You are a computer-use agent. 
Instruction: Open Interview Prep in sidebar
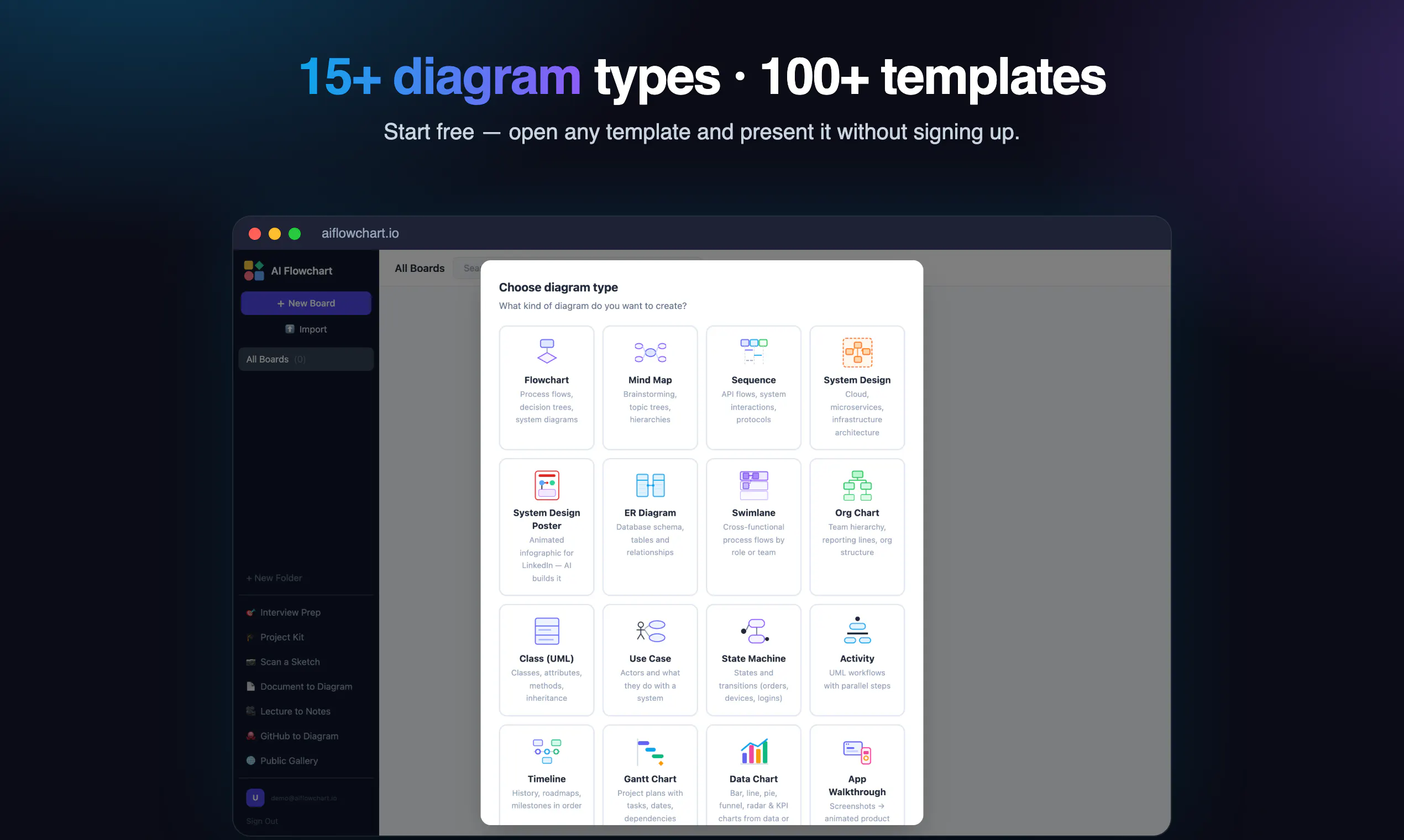(x=306, y=612)
